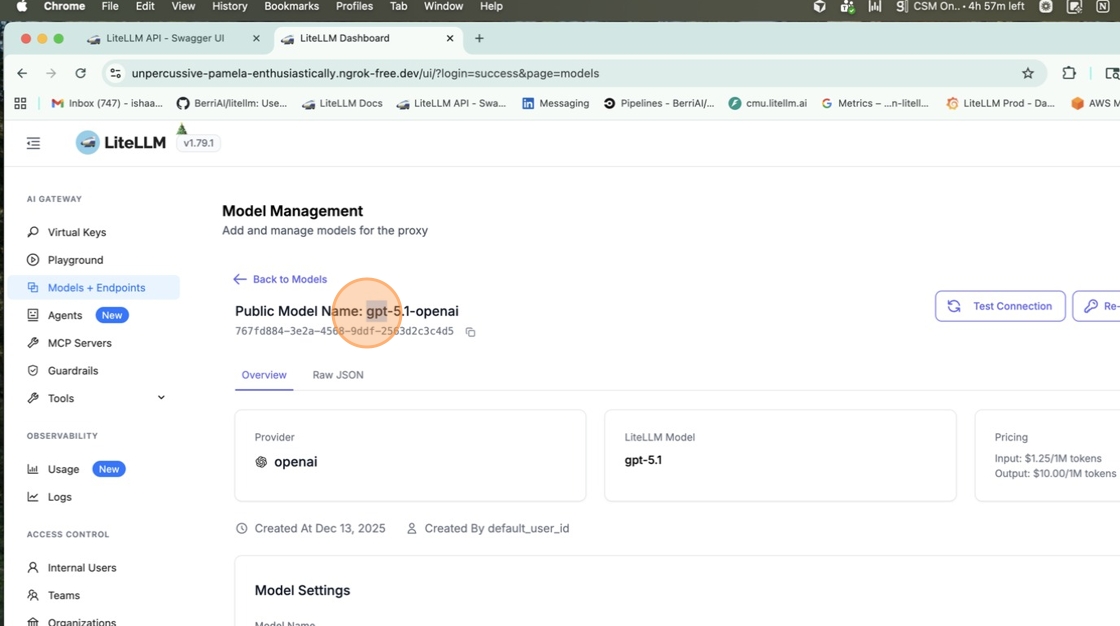Switch to the Raw JSON tab
Viewport: 1120px width, 626px height.
(338, 375)
